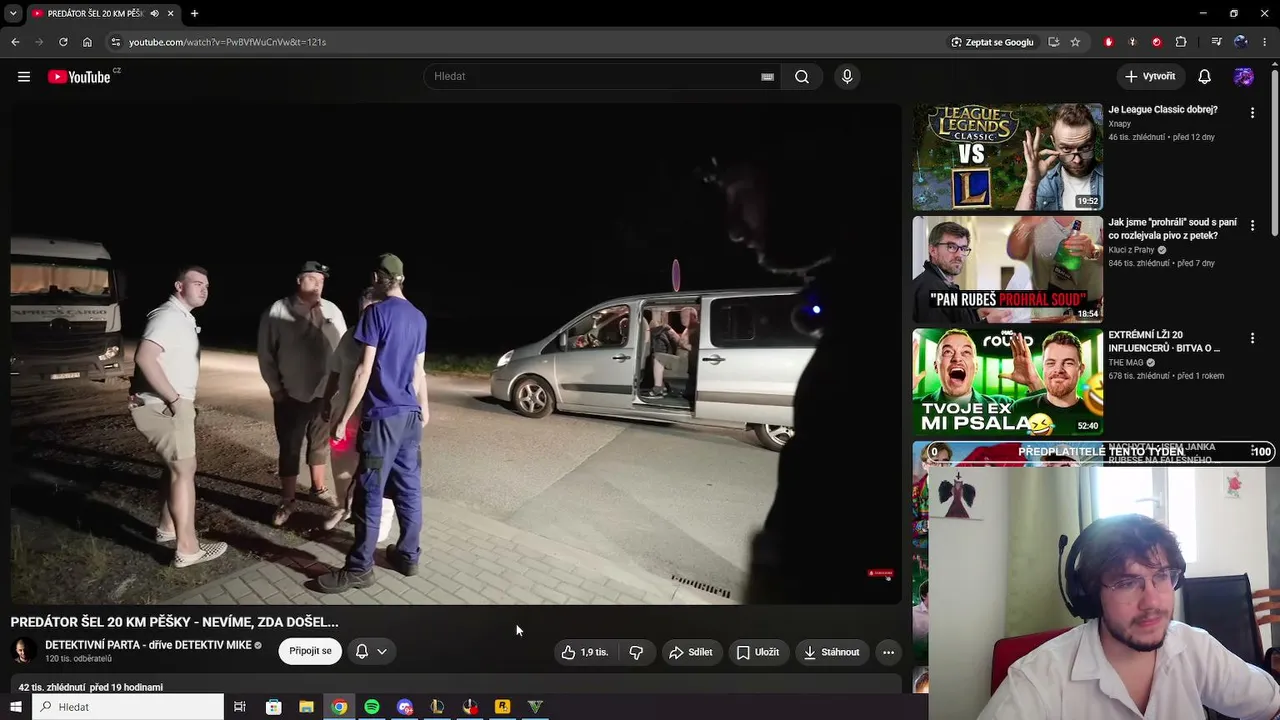This screenshot has width=1280, height=720.
Task: Go back to the previous page
Action: pyautogui.click(x=15, y=42)
